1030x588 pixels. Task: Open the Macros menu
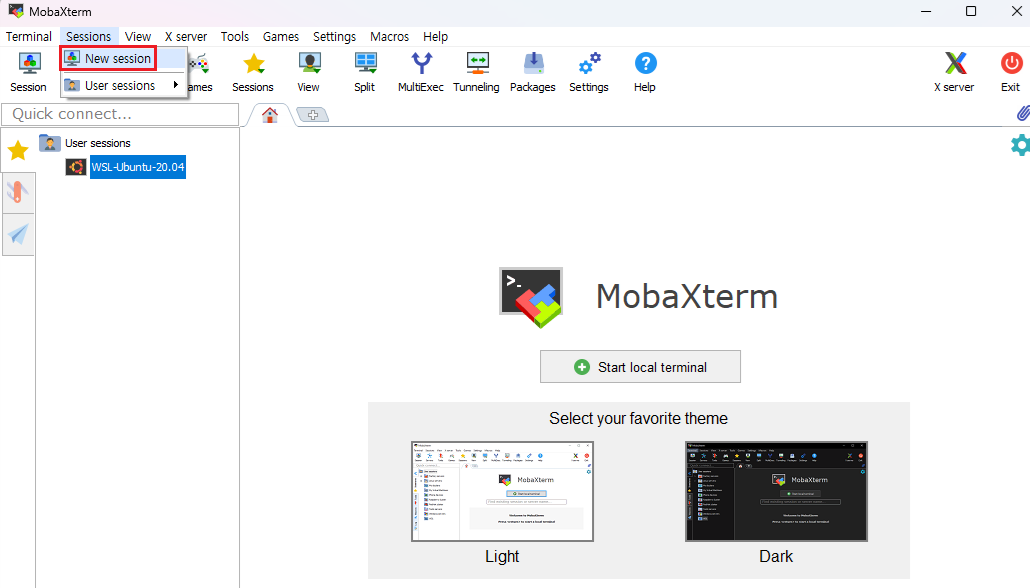point(390,37)
